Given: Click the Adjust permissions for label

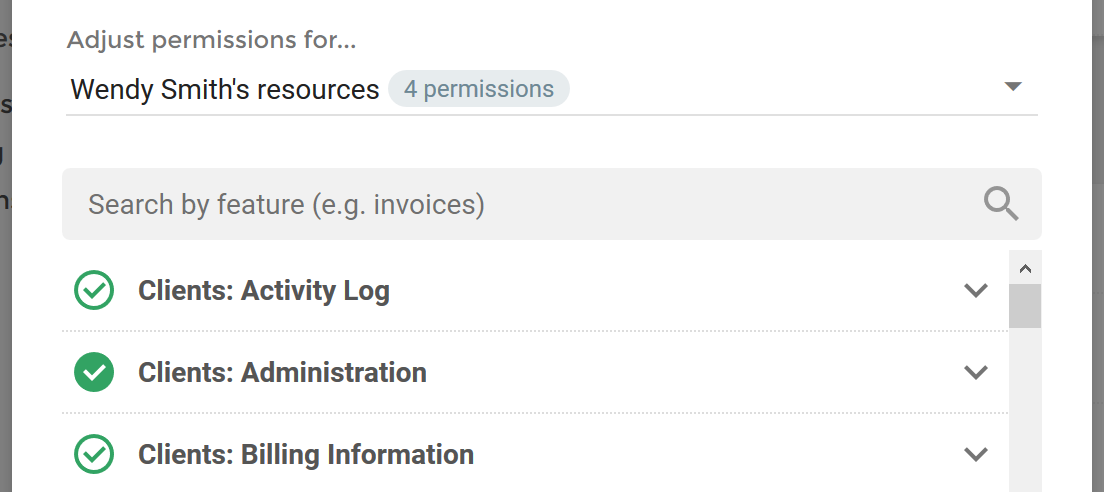Looking at the screenshot, I should pos(211,40).
